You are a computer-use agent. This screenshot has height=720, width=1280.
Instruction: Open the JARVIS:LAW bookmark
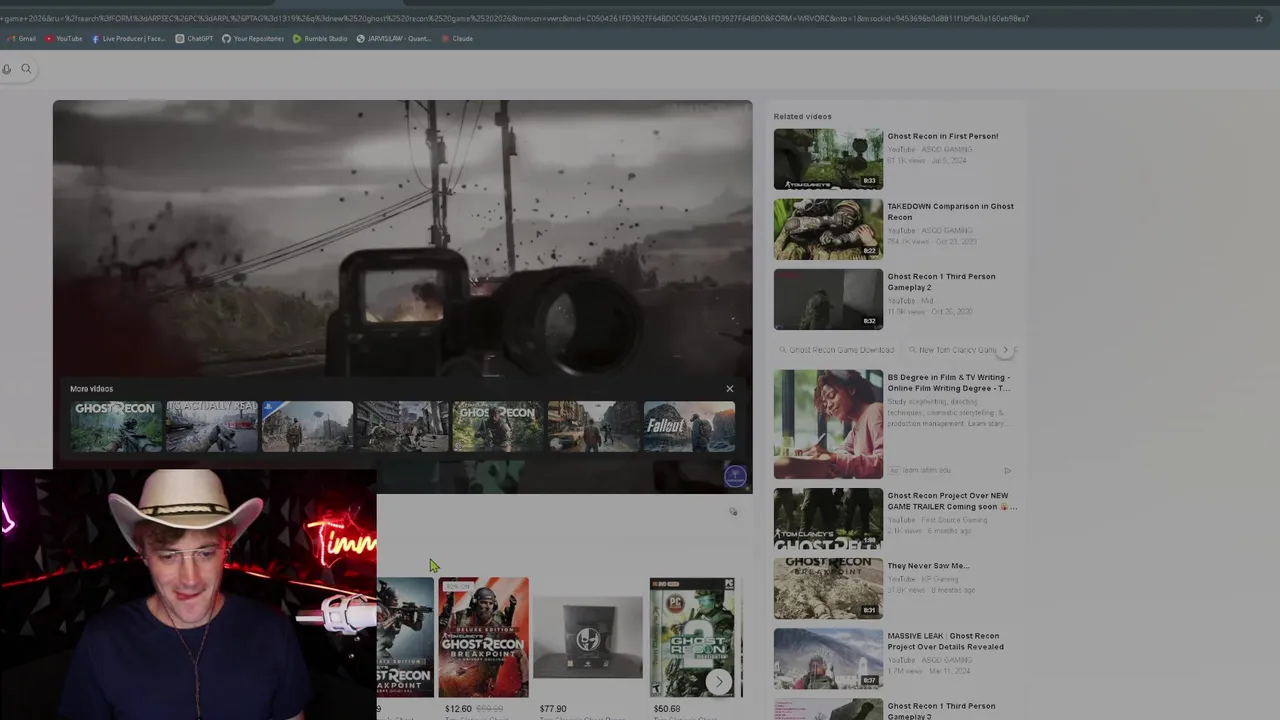pos(394,39)
